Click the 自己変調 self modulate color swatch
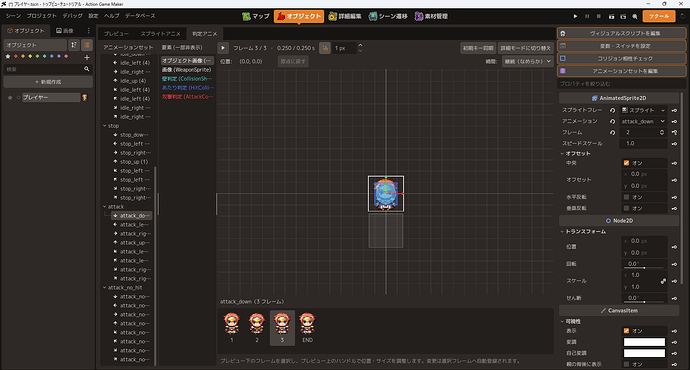The image size is (690, 370). click(644, 353)
